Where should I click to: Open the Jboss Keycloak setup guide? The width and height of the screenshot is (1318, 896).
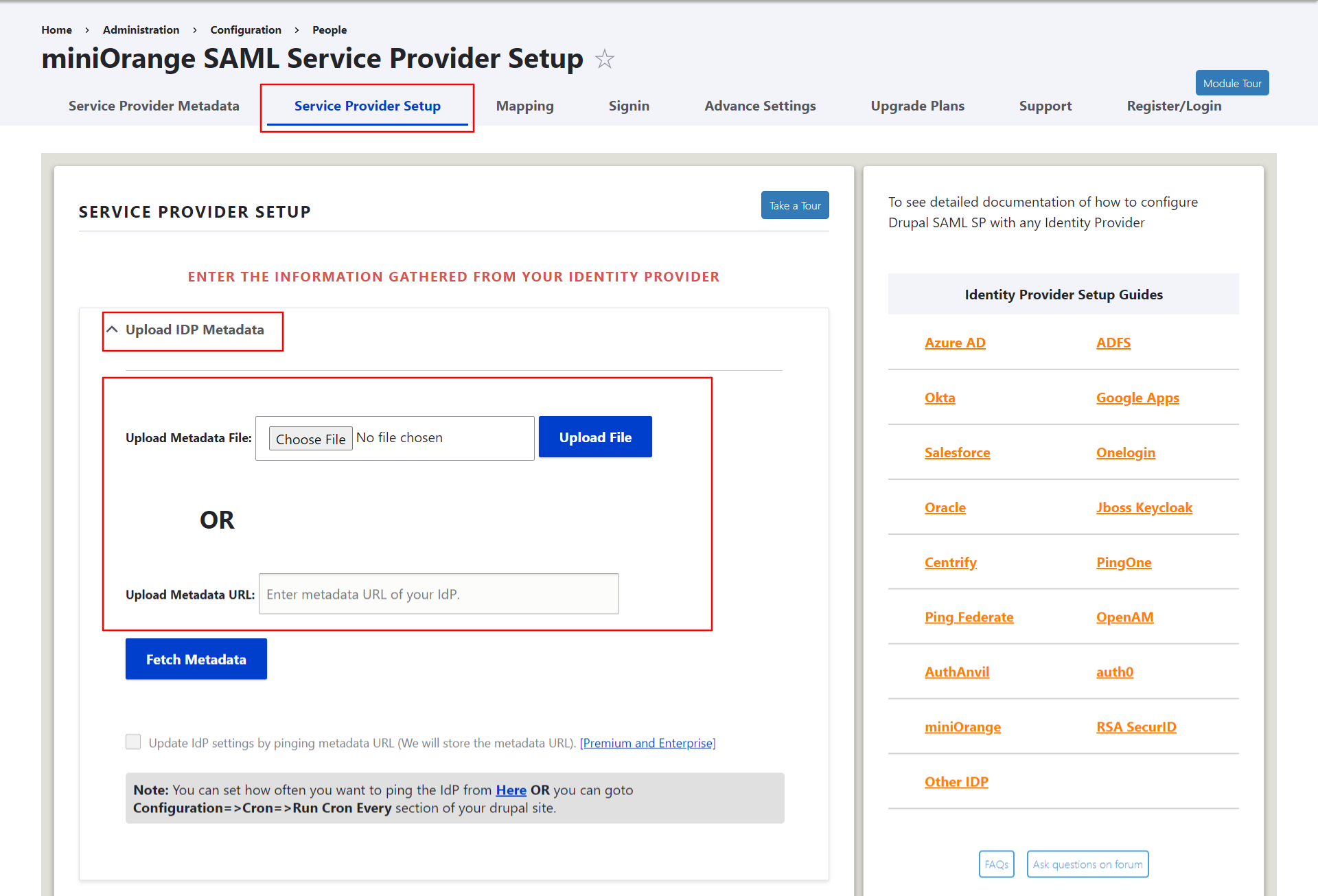[1144, 507]
